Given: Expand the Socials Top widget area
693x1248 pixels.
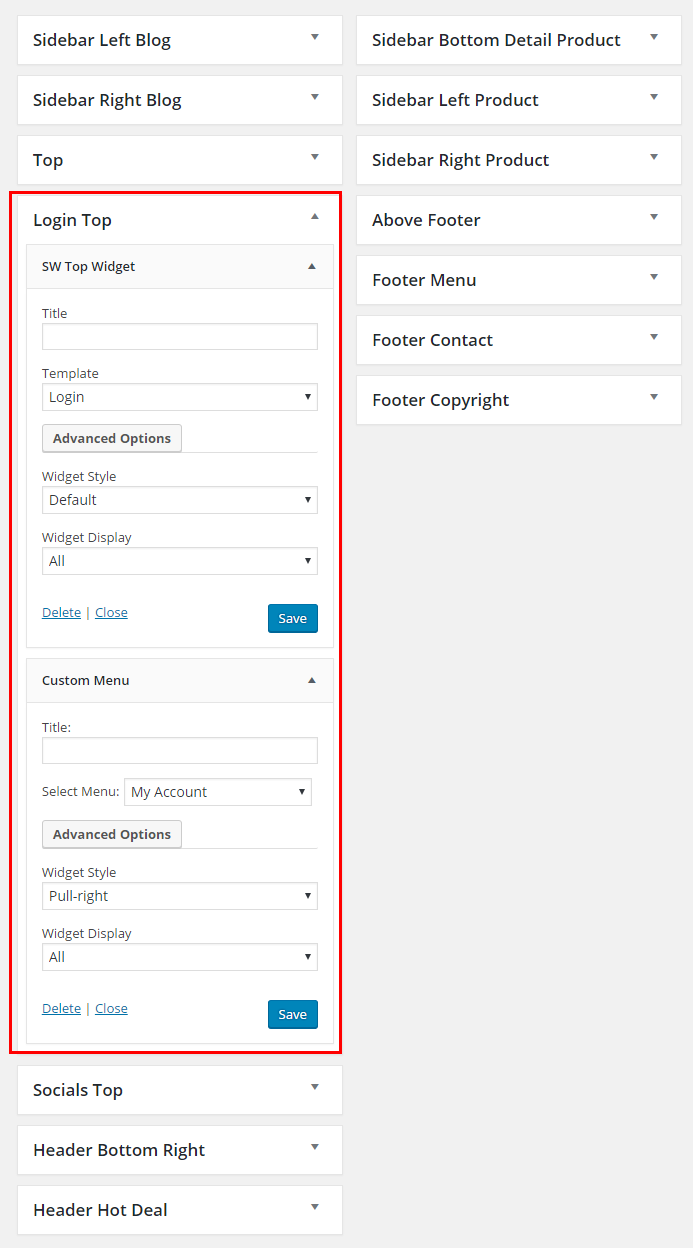Looking at the screenshot, I should 314,1088.
